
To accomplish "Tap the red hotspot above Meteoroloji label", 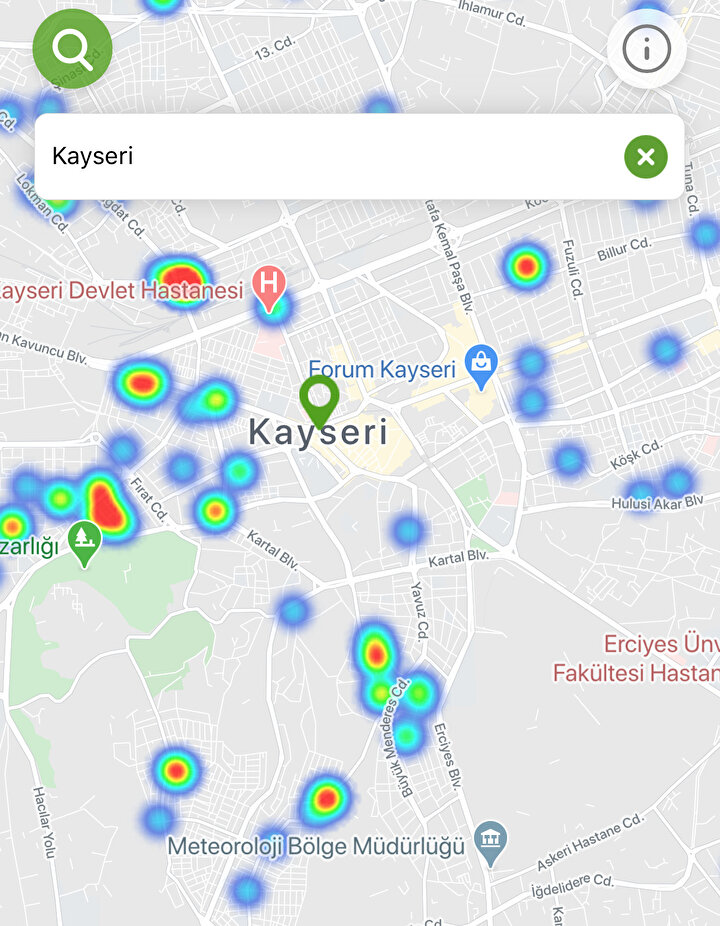I will coord(325,798).
